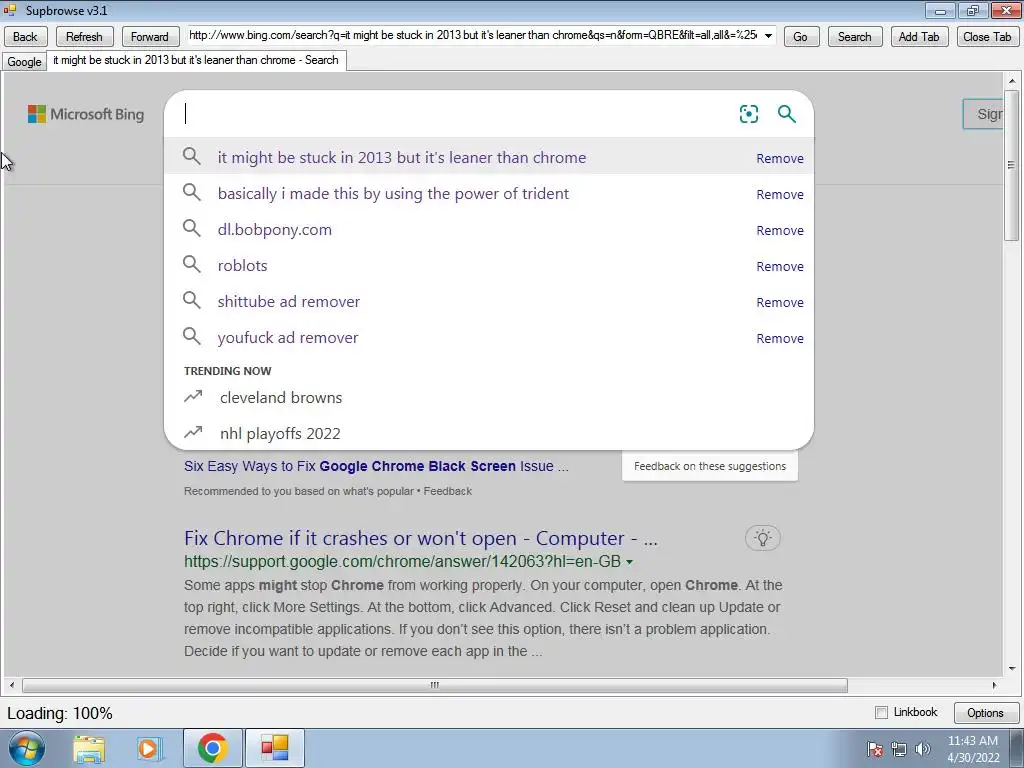Open the Options button
Image resolution: width=1024 pixels, height=768 pixels.
pos(985,712)
